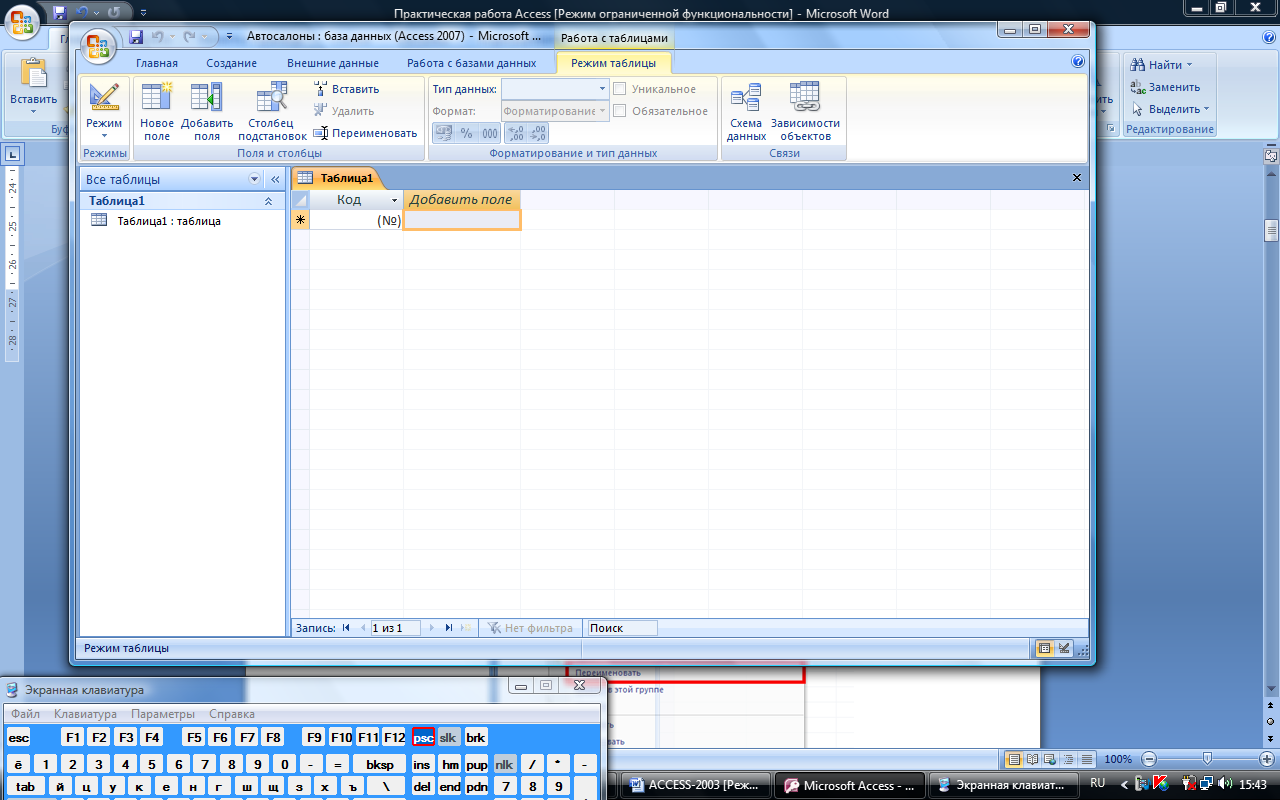The height and width of the screenshot is (800, 1280).
Task: Click Найти in Word ribbon
Action: pos(1161,65)
